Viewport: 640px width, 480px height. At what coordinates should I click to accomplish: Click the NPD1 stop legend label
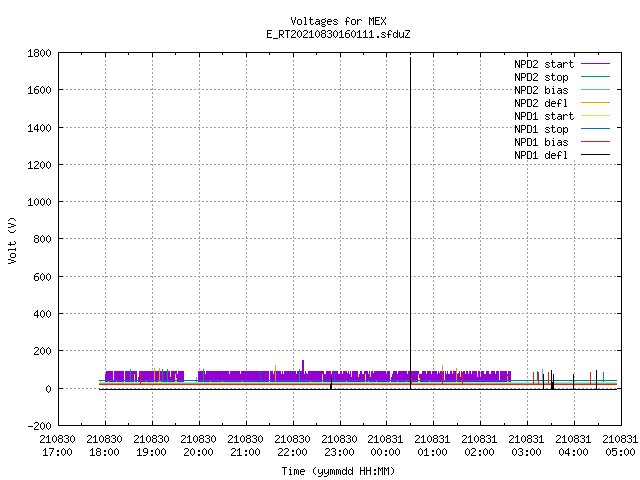[541, 129]
